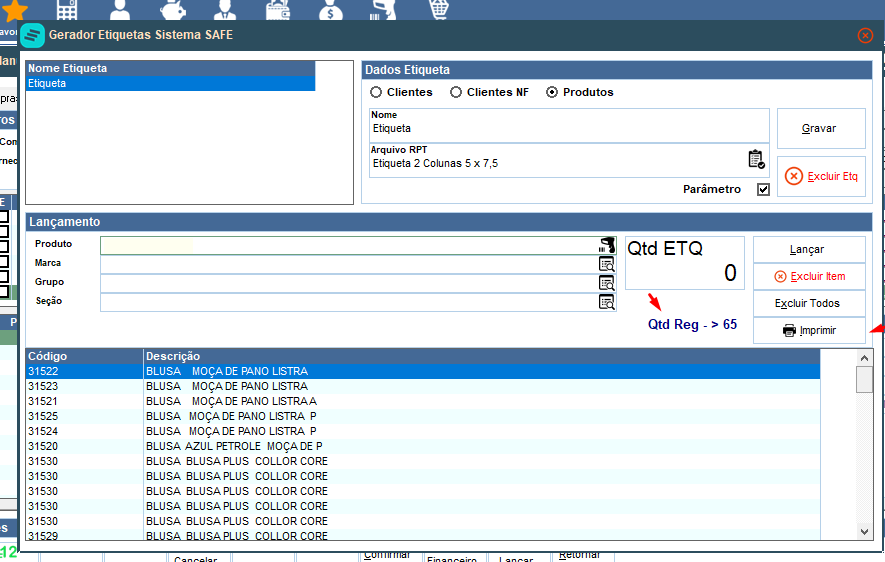Click the Imprimir print button
Viewport: 885px width, 562px height.
pyautogui.click(x=809, y=331)
